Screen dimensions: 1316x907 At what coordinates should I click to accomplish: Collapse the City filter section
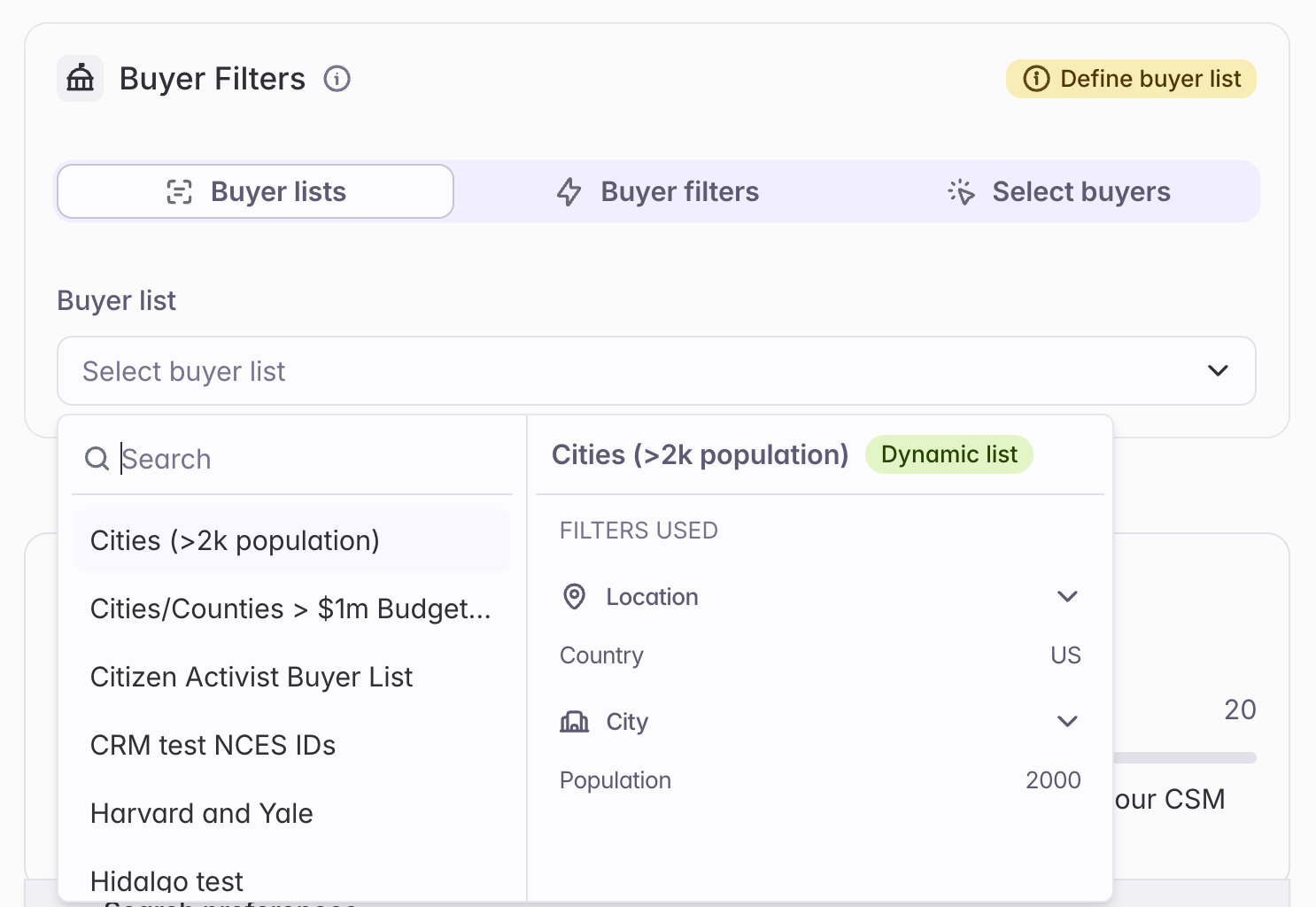(x=1067, y=722)
